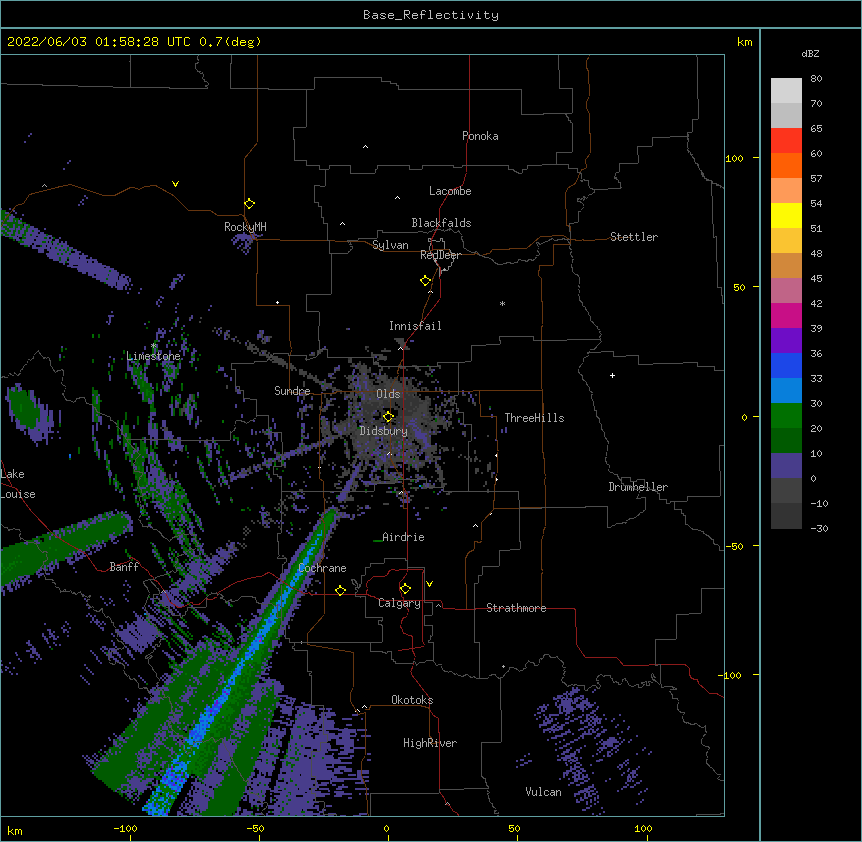Click the Lacombe city label
Image resolution: width=862 pixels, height=842 pixels.
(x=450, y=191)
